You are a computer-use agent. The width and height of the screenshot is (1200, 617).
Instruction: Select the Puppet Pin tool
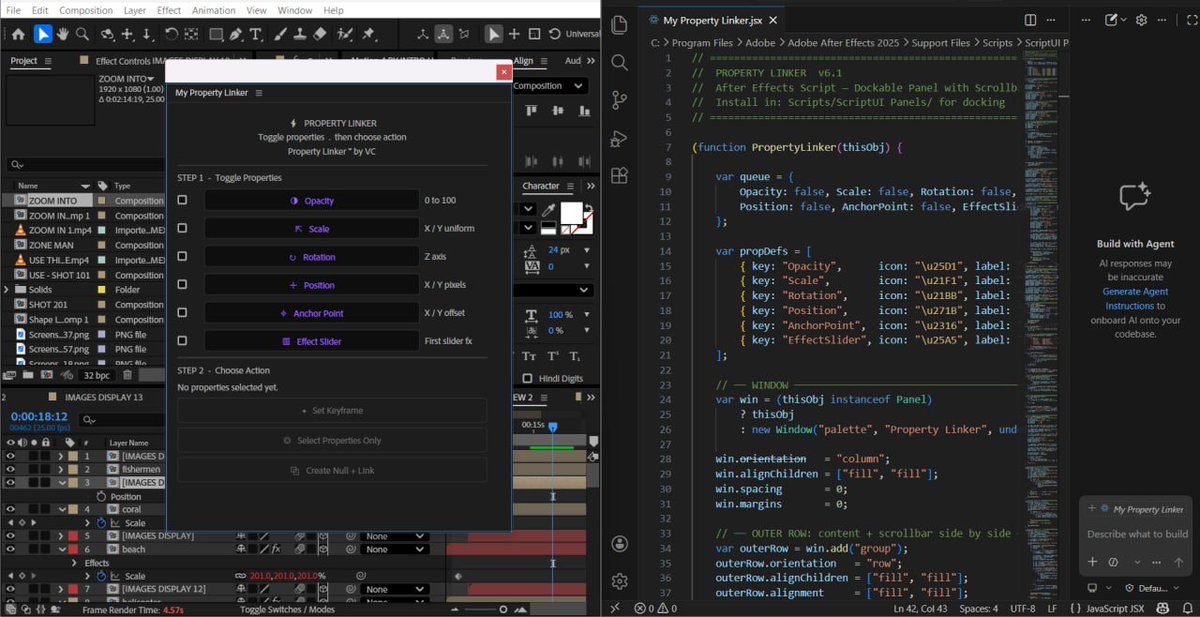click(369, 34)
